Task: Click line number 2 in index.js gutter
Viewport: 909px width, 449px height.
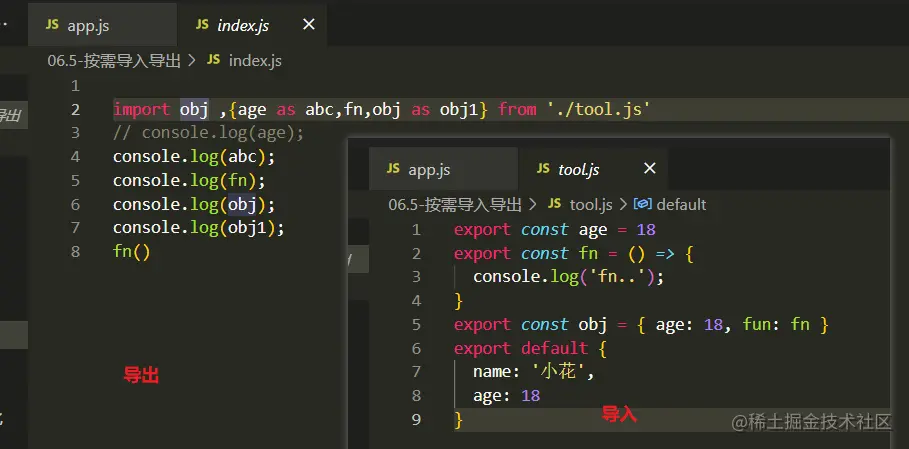Action: [x=75, y=109]
